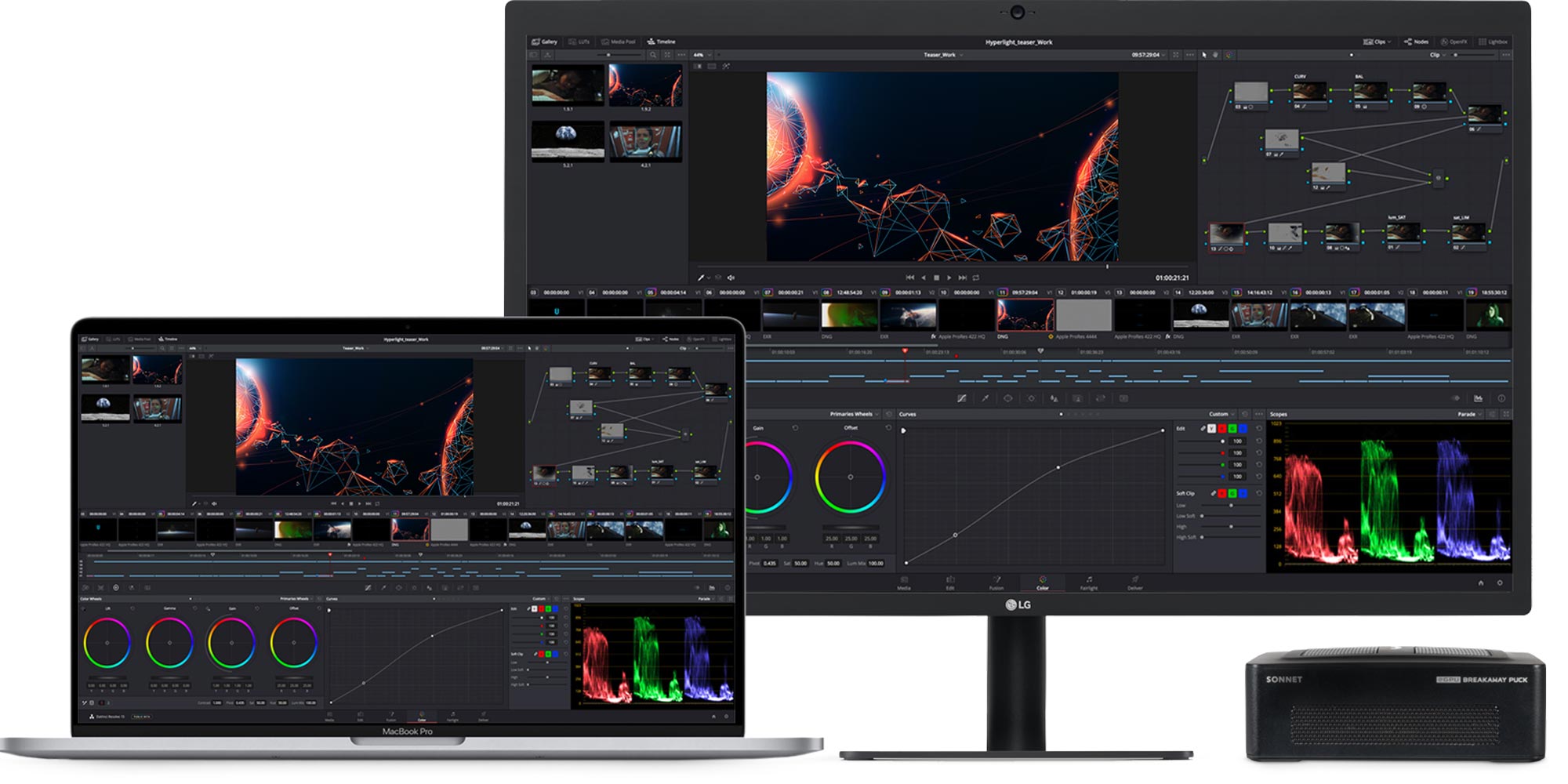The width and height of the screenshot is (1568, 784).
Task: Open Media Pool on LG monitor
Action: pyautogui.click(x=618, y=42)
